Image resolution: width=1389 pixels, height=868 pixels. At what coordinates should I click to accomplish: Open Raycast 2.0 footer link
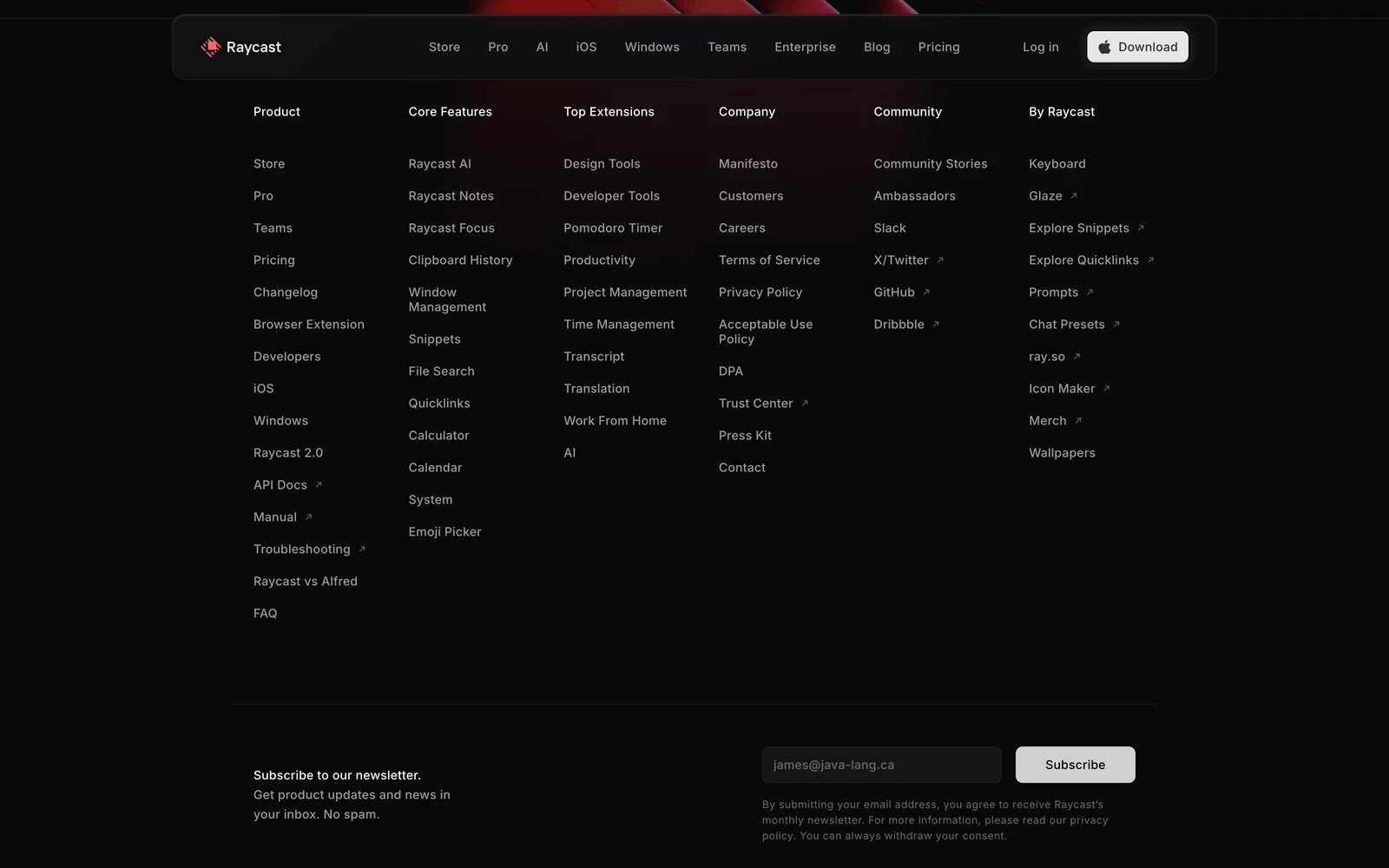point(288,453)
